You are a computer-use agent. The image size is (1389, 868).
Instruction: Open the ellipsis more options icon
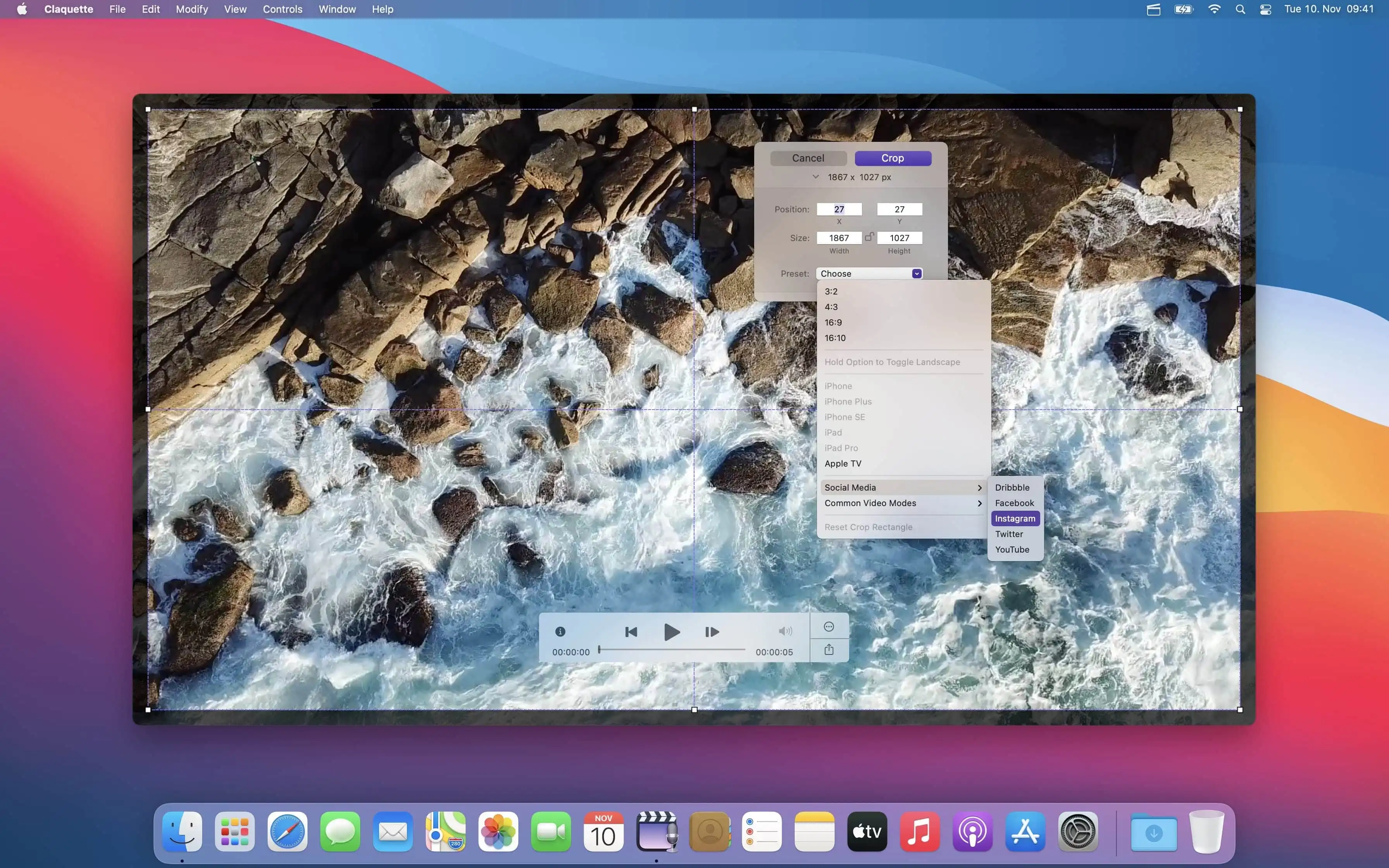(x=829, y=626)
